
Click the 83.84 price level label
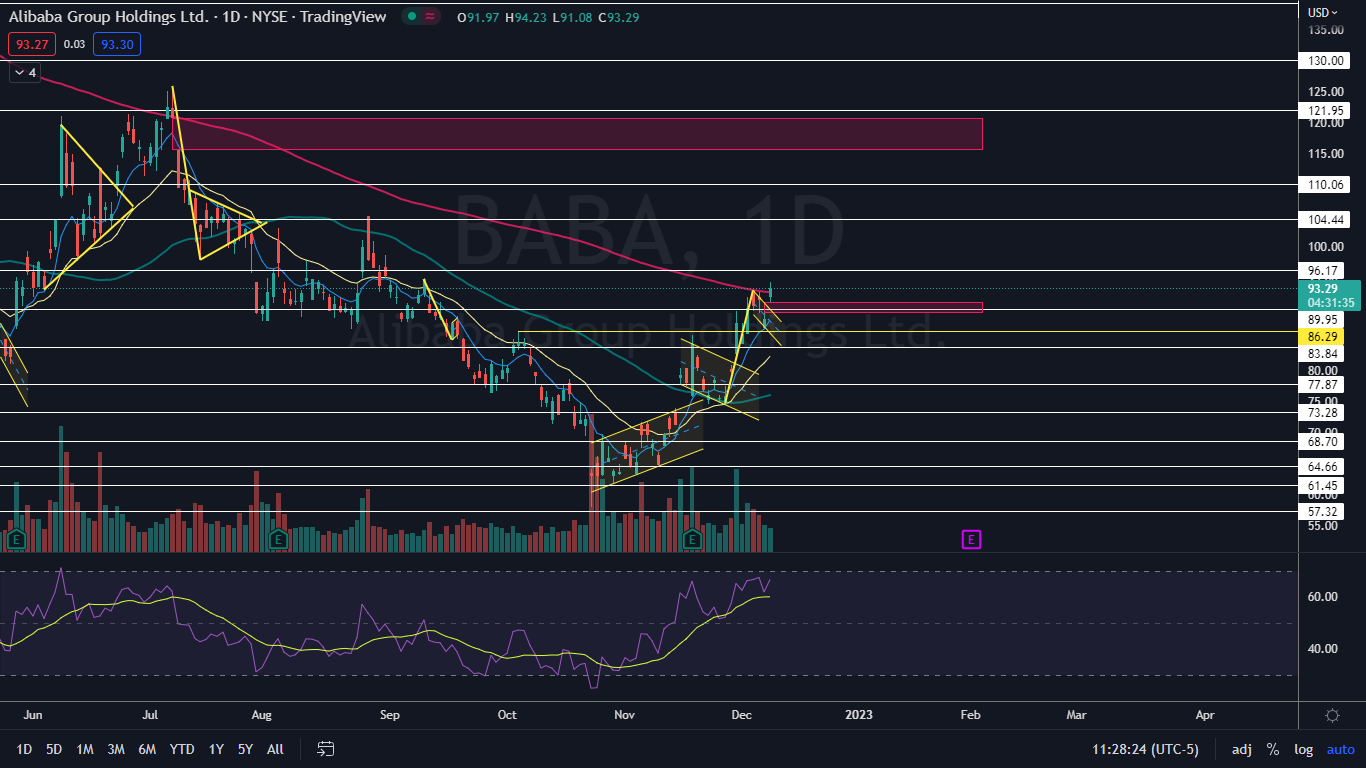pyautogui.click(x=1325, y=354)
